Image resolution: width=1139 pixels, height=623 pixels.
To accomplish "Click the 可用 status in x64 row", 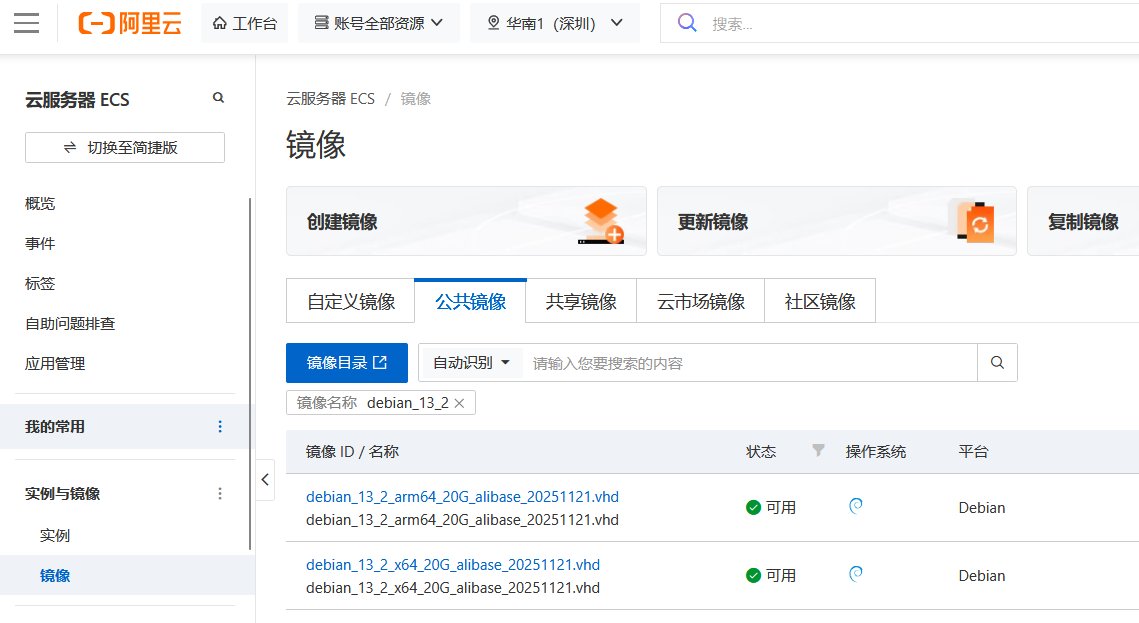I will pyautogui.click(x=771, y=576).
